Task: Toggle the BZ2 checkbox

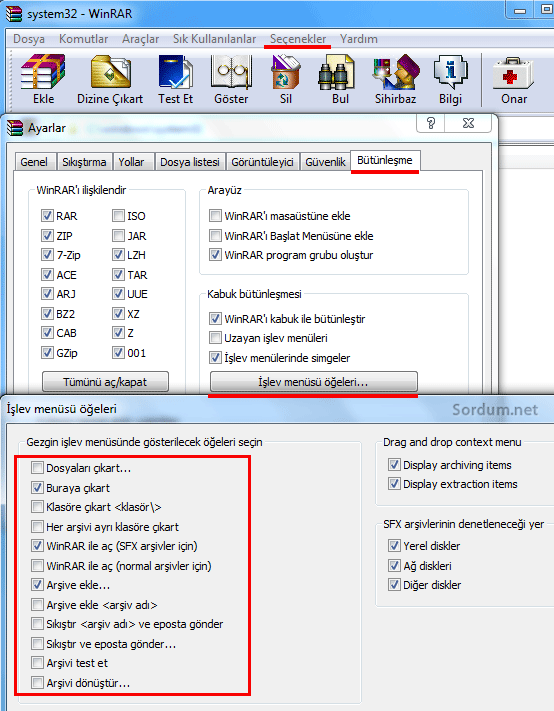Action: 47,313
